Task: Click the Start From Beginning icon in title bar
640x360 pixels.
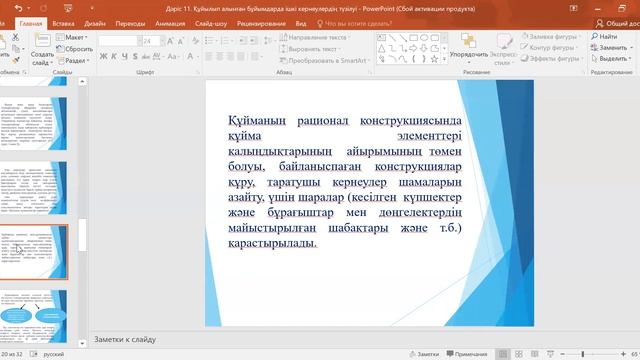Action: click(68, 8)
